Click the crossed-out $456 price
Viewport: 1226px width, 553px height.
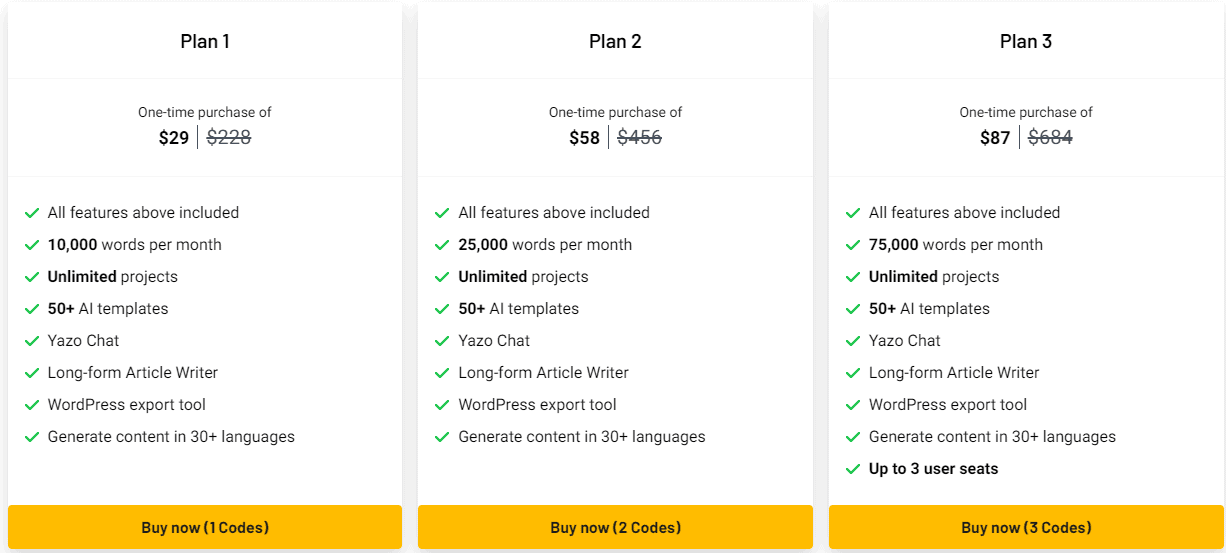point(640,138)
